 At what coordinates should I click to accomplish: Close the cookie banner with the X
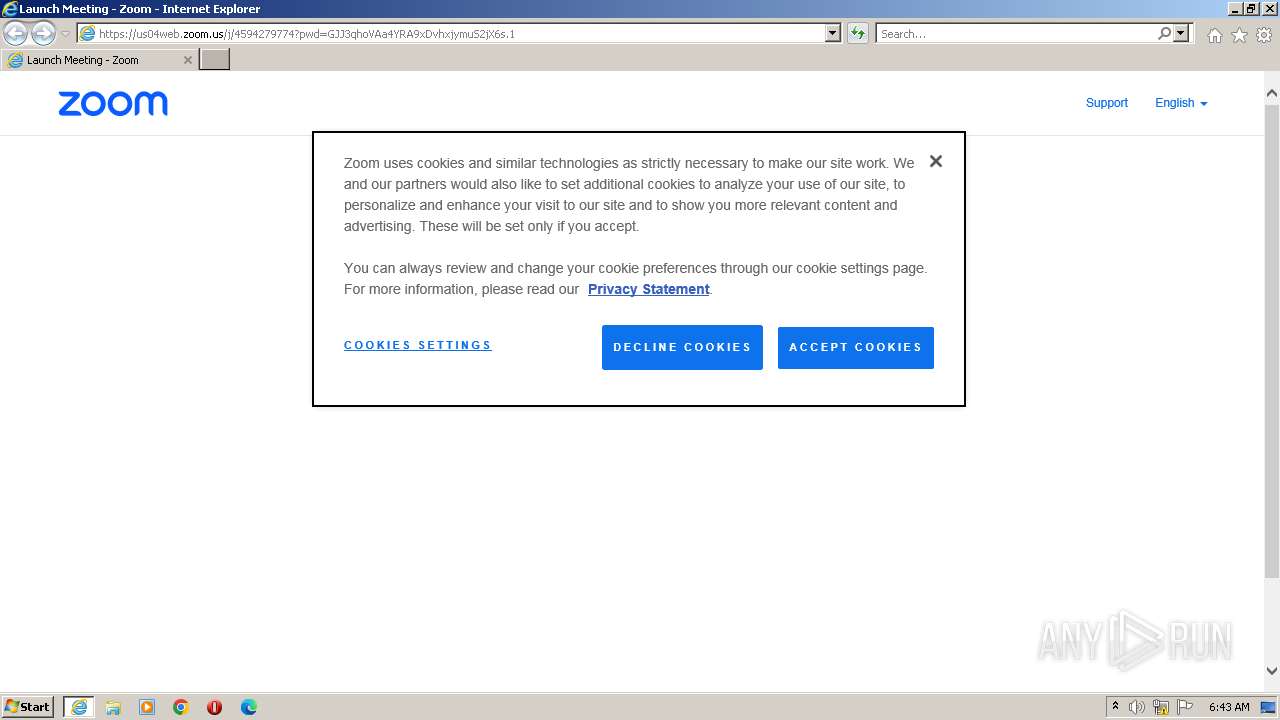point(936,161)
